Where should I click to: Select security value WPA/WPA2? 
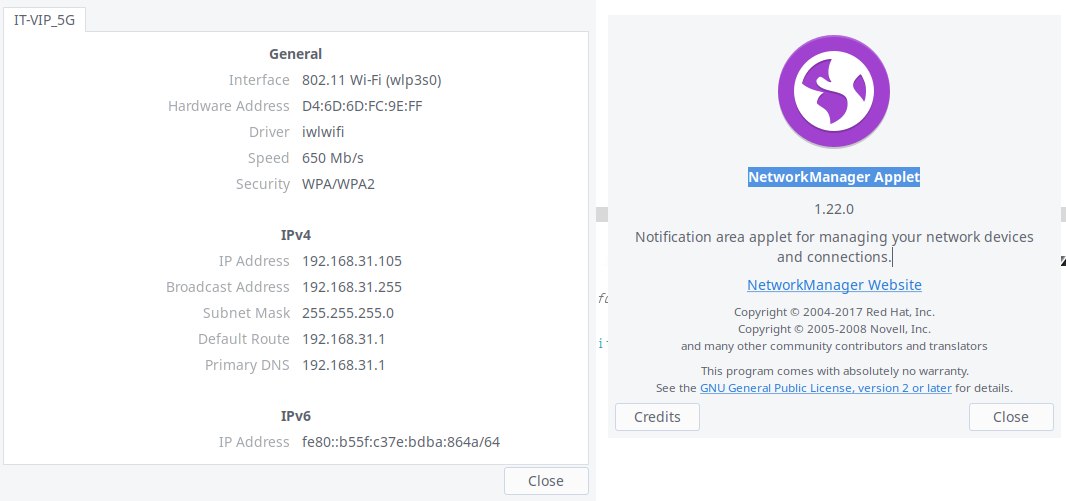339,184
